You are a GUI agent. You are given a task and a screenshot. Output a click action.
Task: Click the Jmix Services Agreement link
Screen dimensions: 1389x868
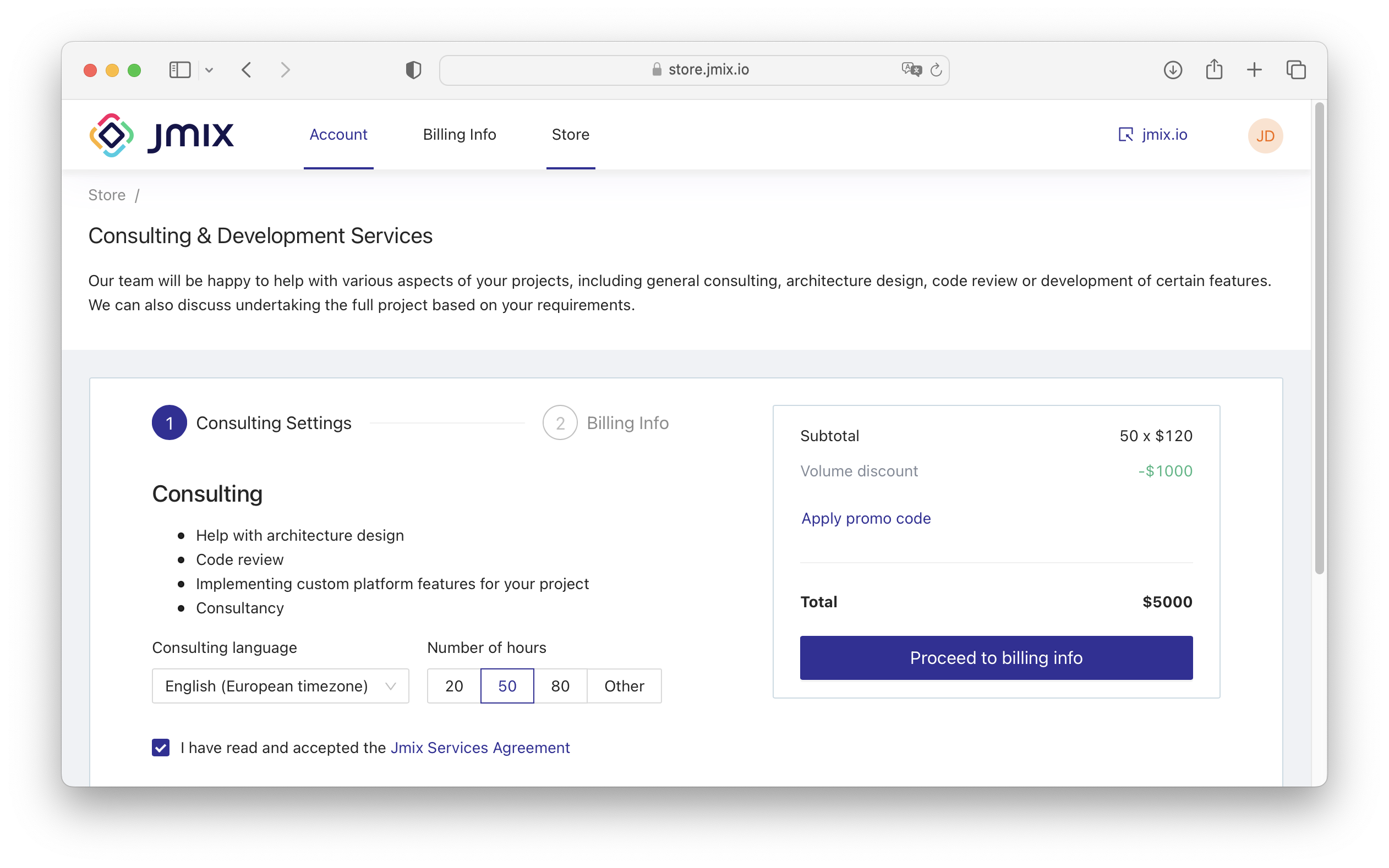(x=480, y=748)
